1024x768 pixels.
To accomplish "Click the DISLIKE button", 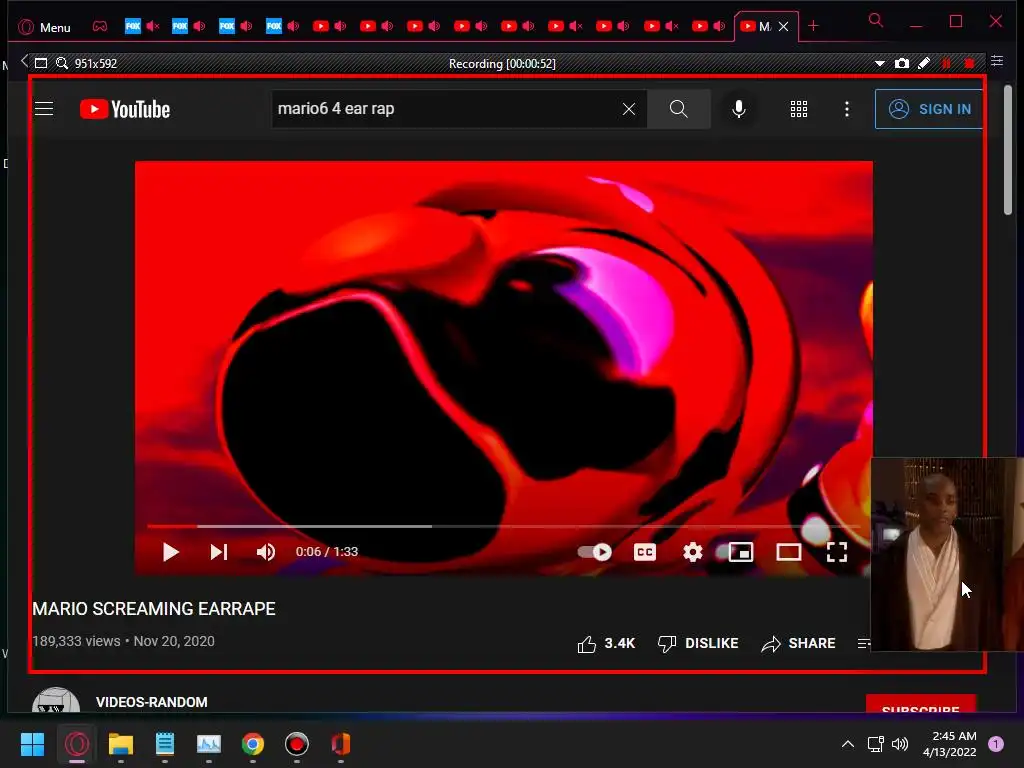I will pos(697,644).
